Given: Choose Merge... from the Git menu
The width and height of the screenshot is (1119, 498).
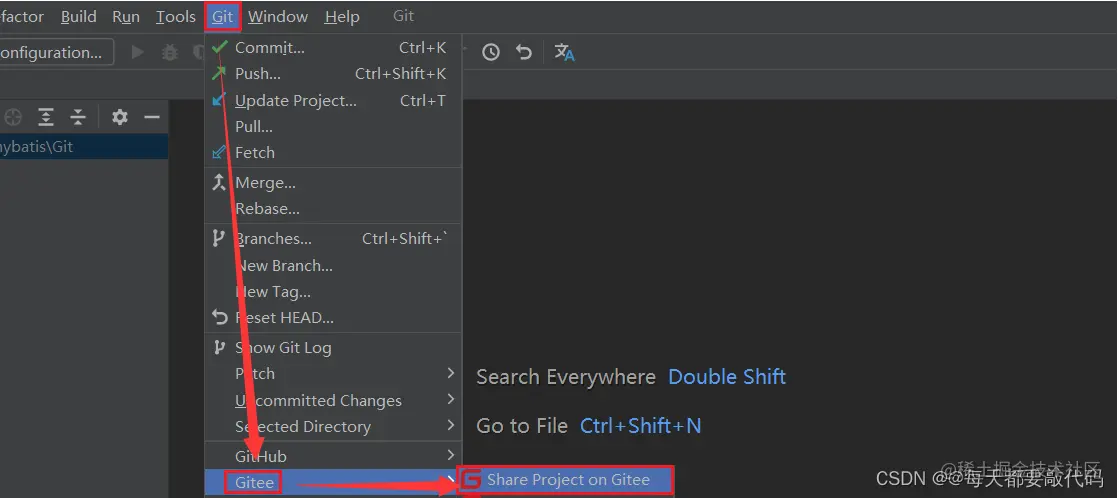Looking at the screenshot, I should pos(333,183).
